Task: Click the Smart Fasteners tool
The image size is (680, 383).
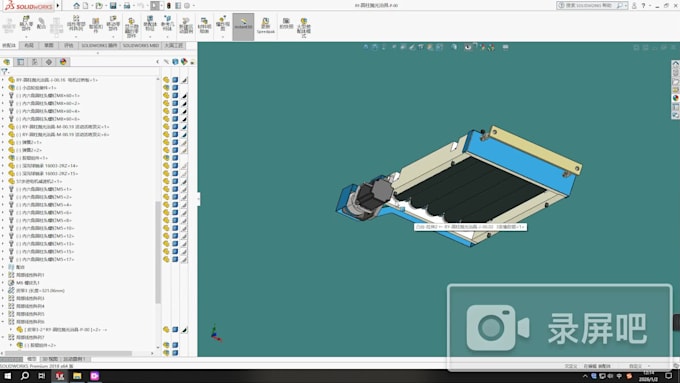Action: (96, 25)
